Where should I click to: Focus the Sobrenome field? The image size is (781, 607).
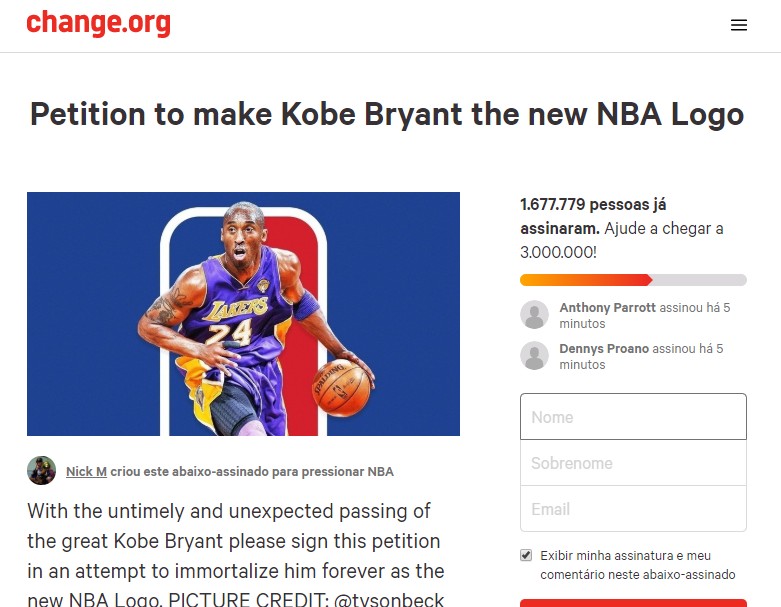pyautogui.click(x=633, y=463)
